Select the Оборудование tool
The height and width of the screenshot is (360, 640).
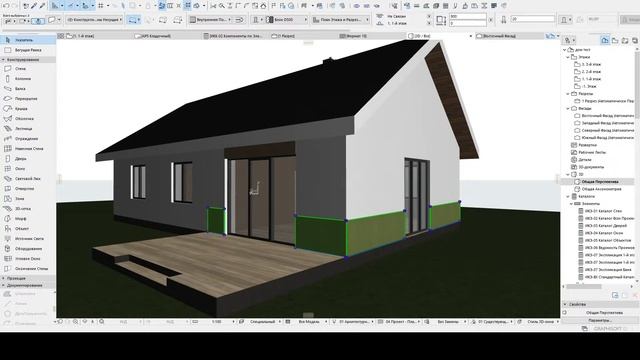pos(28,249)
